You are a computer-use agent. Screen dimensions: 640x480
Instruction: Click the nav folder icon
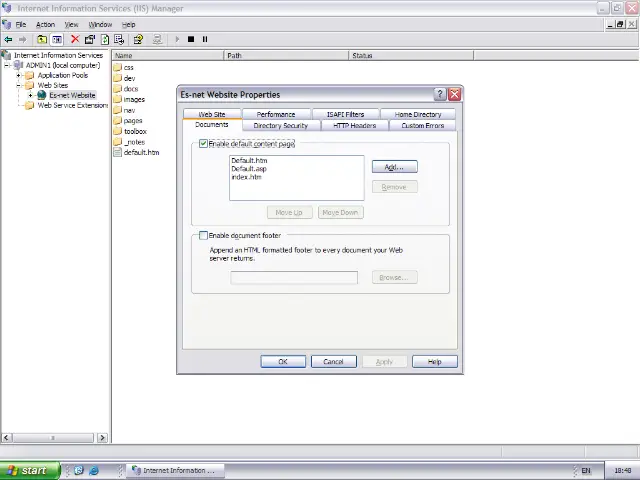[118, 110]
